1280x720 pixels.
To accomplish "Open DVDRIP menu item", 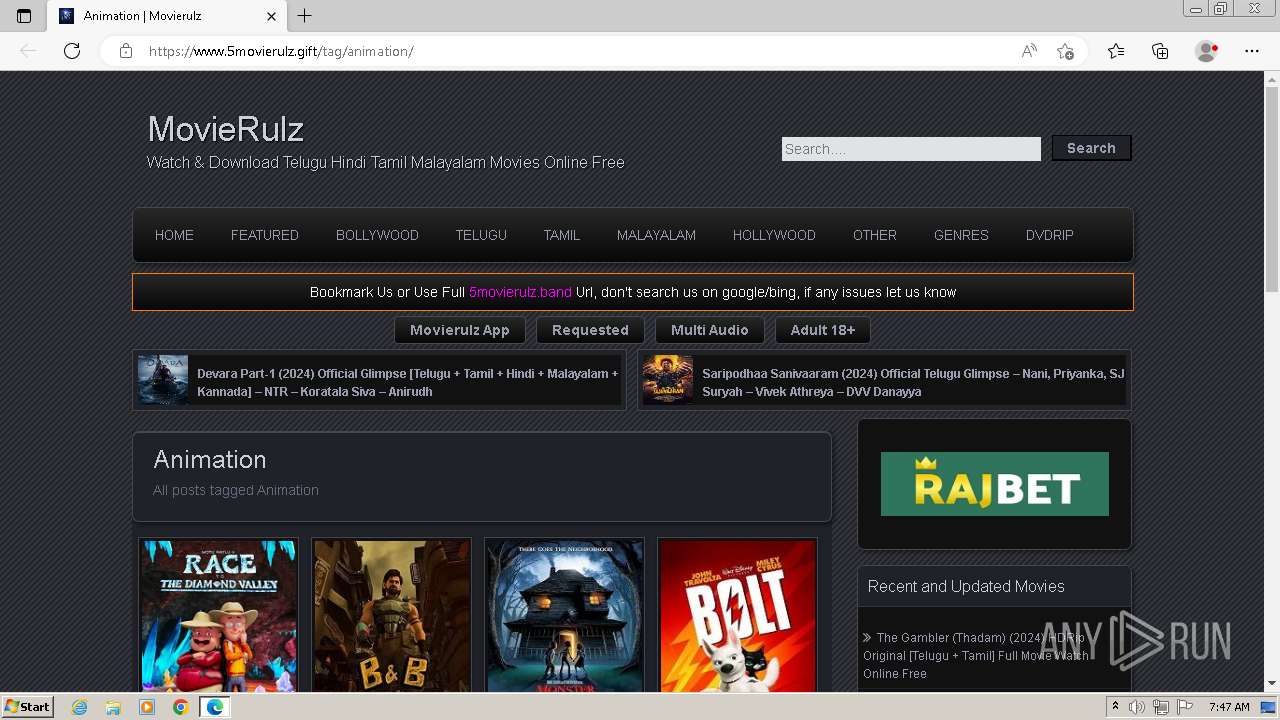I will pyautogui.click(x=1050, y=235).
